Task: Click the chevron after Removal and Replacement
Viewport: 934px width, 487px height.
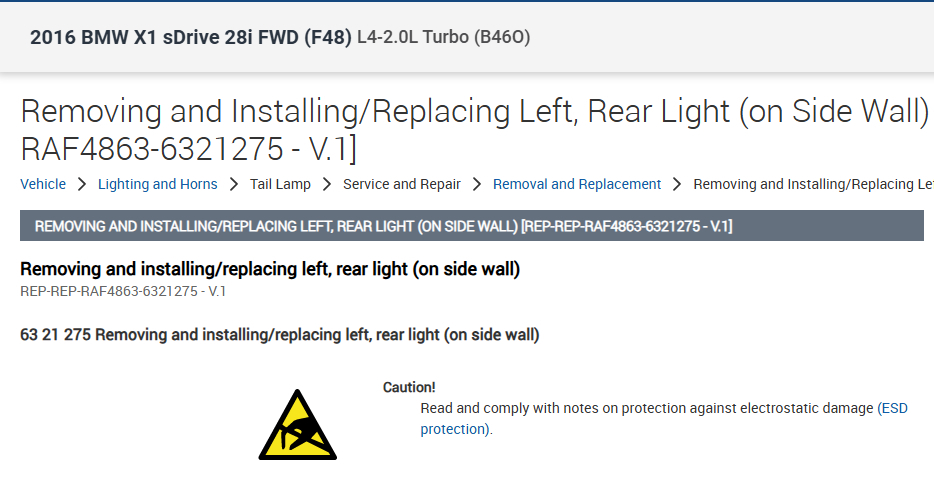Action: point(677,184)
